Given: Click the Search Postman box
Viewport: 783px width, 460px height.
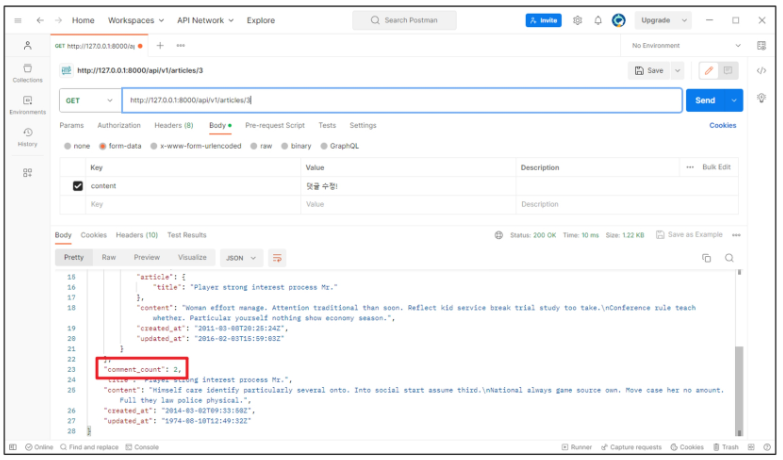Looking at the screenshot, I should [x=404, y=20].
